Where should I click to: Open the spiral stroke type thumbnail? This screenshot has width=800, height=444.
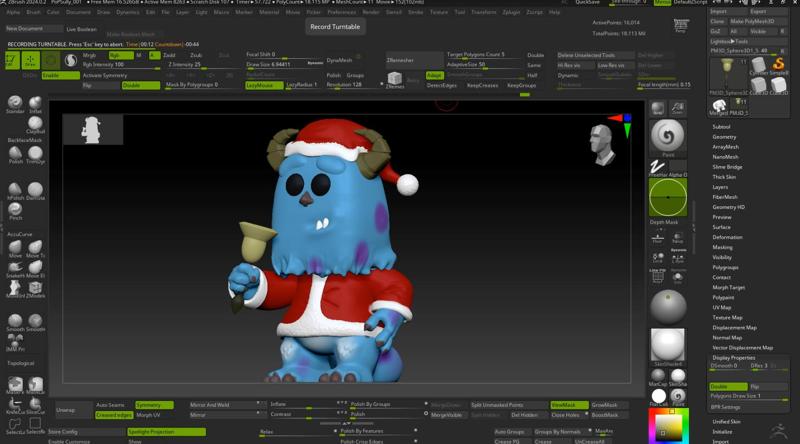667,136
